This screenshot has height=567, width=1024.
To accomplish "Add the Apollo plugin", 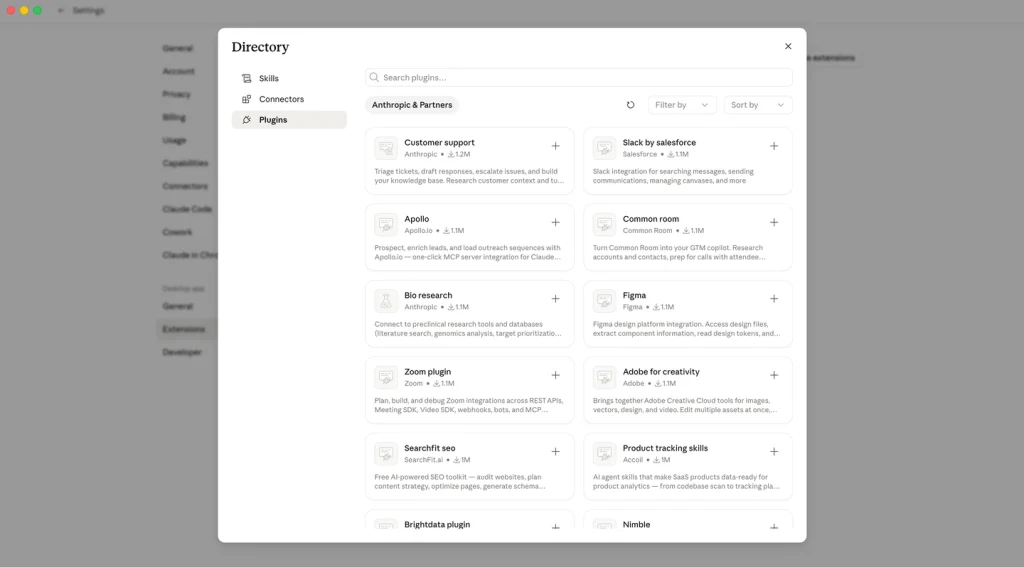I will [555, 223].
